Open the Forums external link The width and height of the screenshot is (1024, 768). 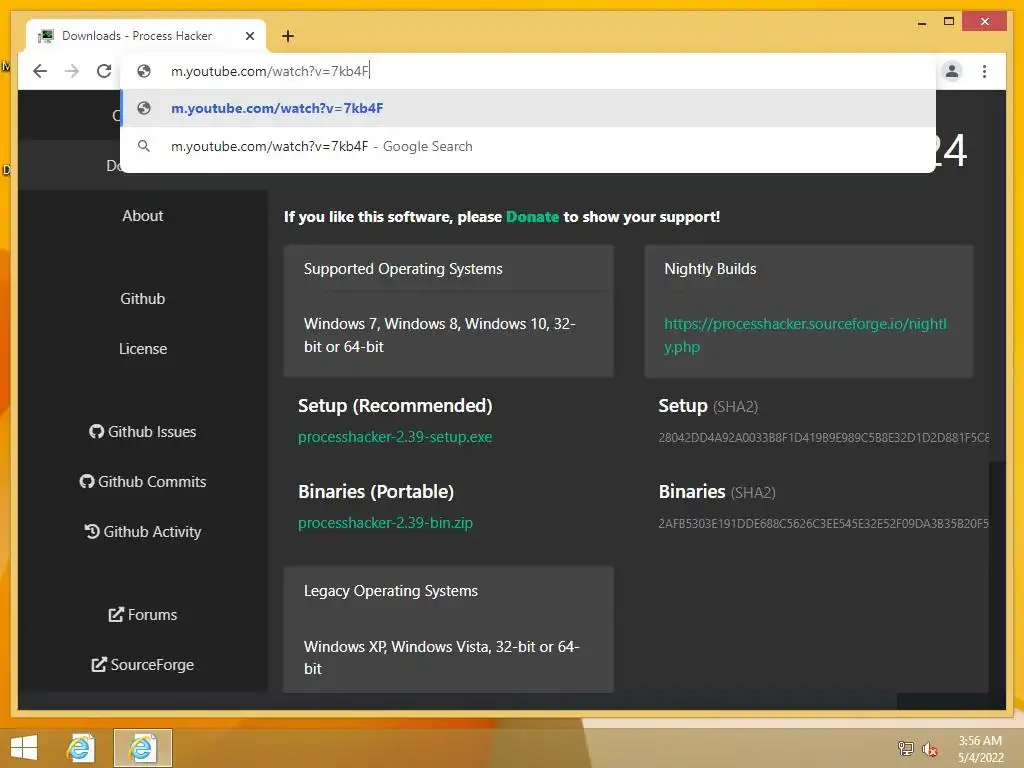point(142,615)
